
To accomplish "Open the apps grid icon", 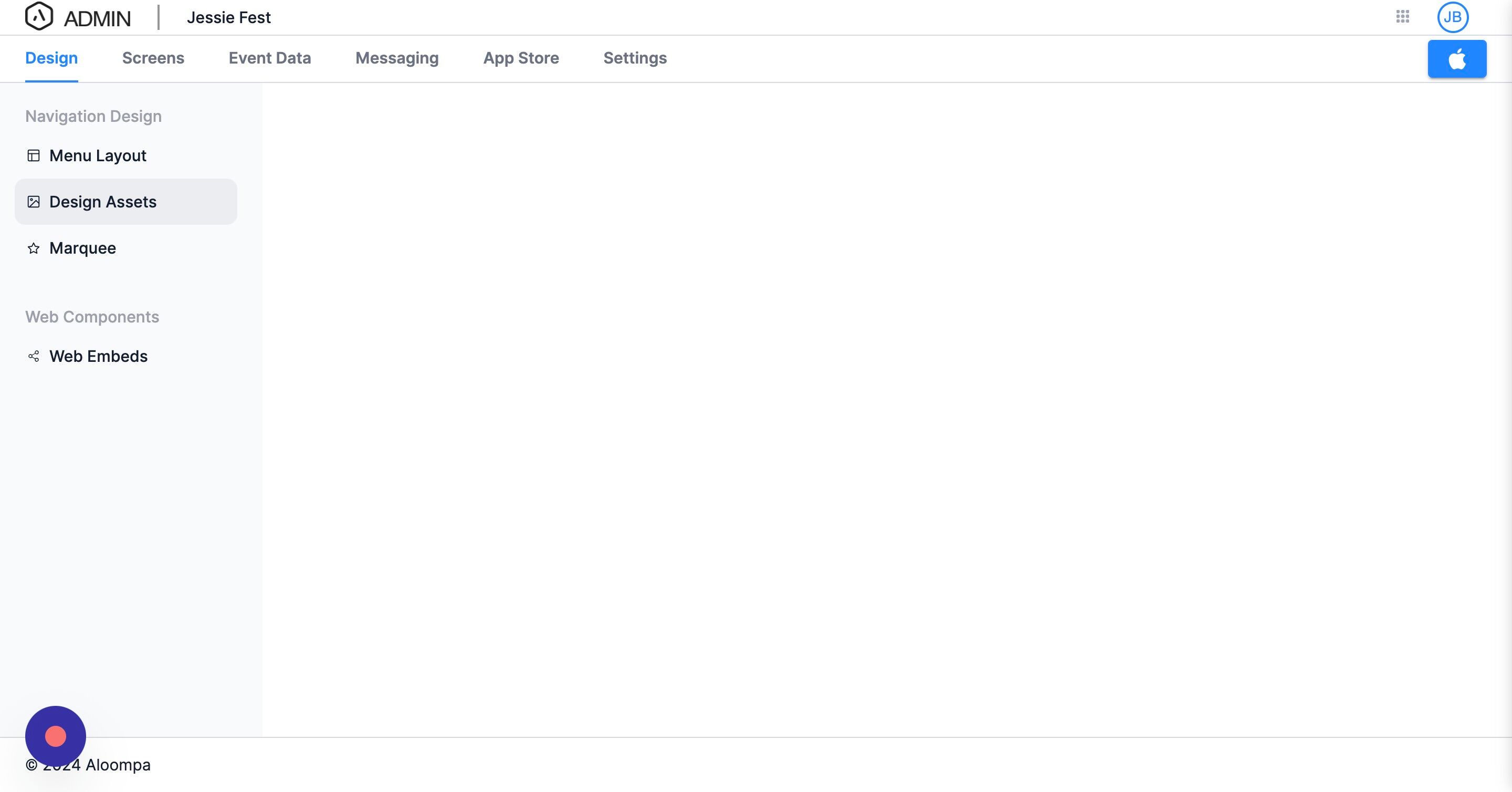I will (1402, 16).
